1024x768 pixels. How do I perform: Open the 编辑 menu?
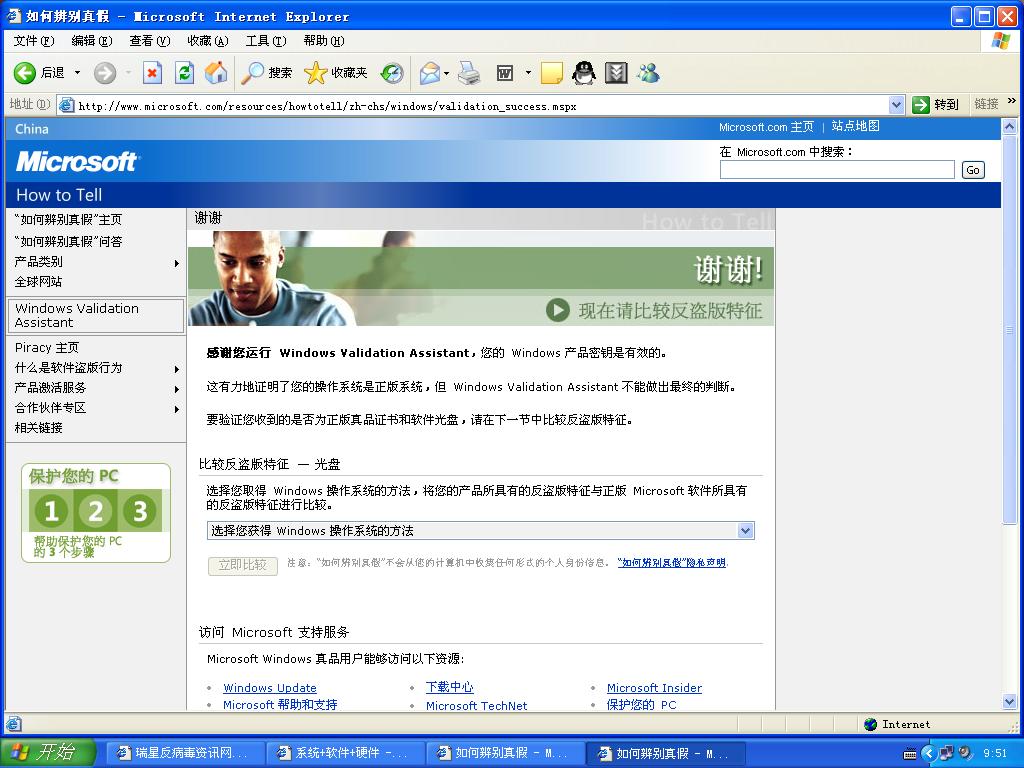[x=91, y=41]
